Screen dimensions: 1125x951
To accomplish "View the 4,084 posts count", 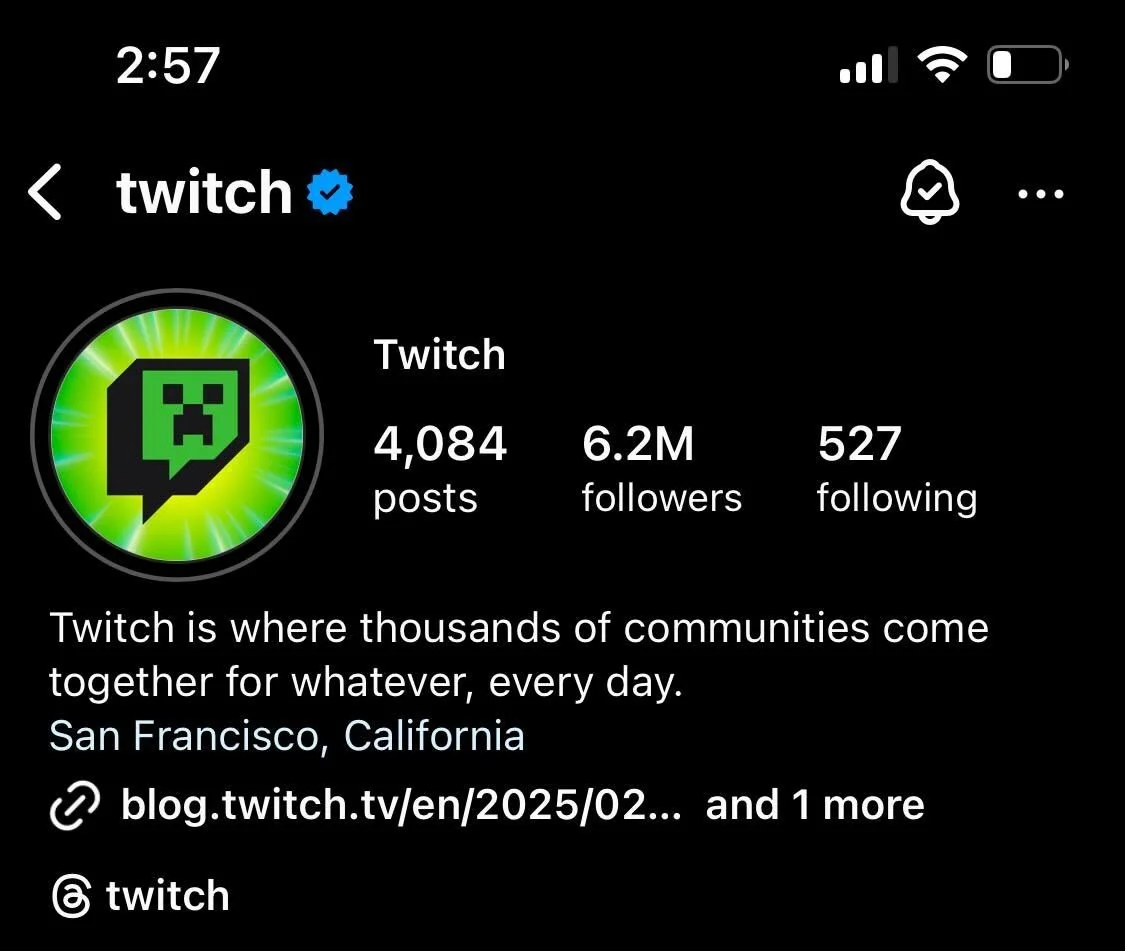I will point(440,469).
